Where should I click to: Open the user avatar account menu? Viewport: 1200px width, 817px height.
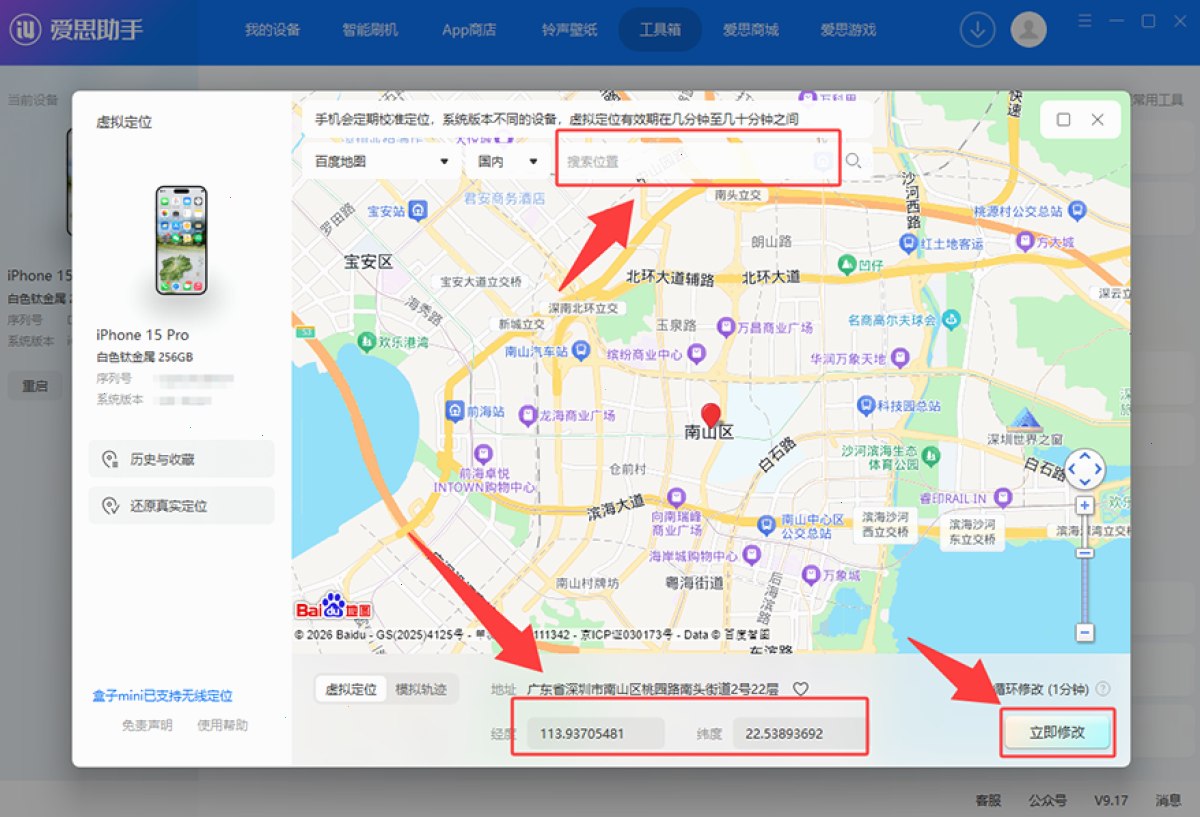tap(1029, 30)
